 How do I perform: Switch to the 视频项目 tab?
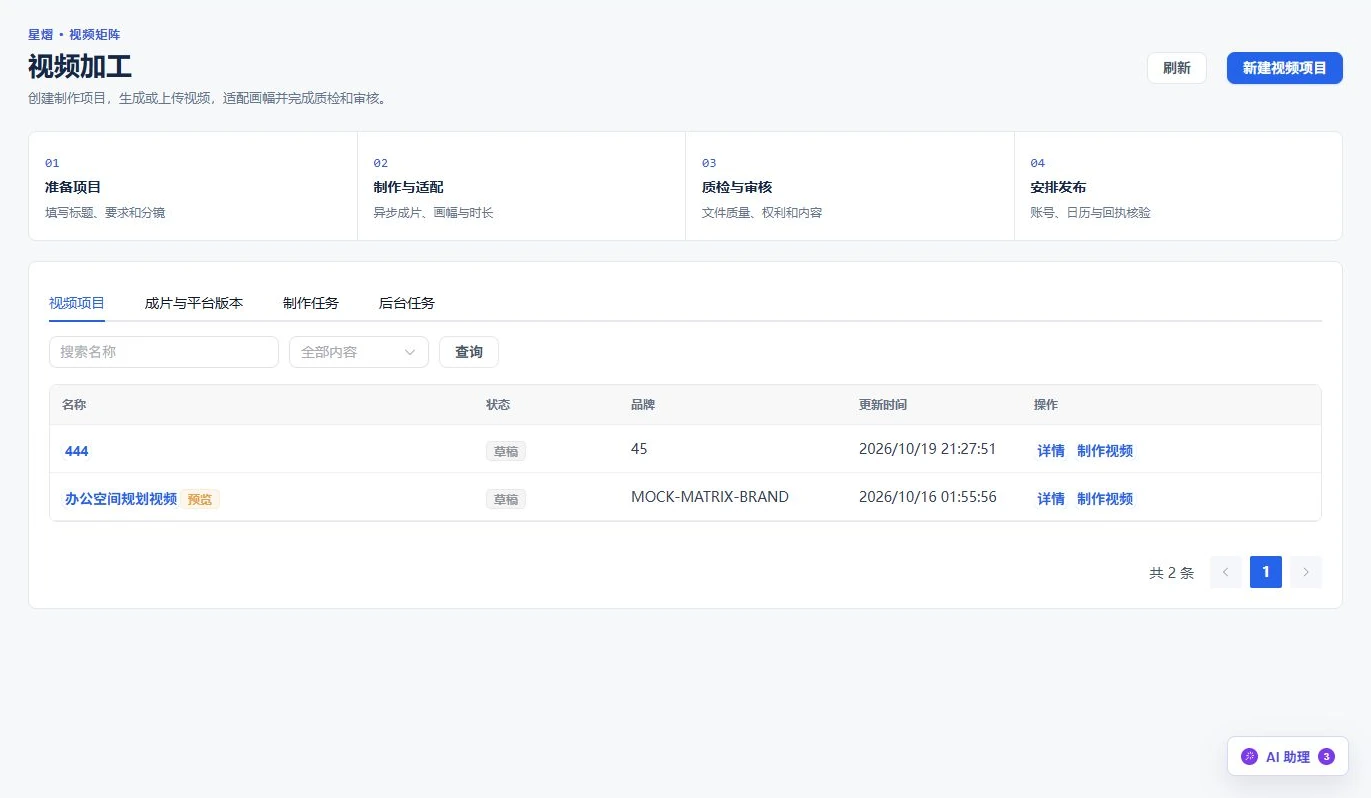point(77,303)
